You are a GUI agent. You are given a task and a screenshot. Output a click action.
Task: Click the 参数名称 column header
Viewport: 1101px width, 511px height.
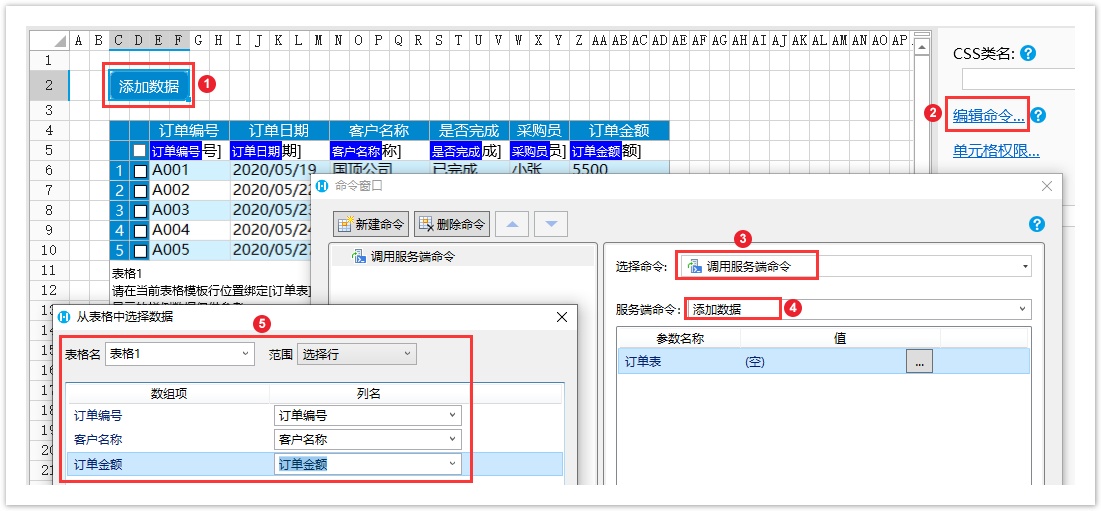(x=680, y=338)
